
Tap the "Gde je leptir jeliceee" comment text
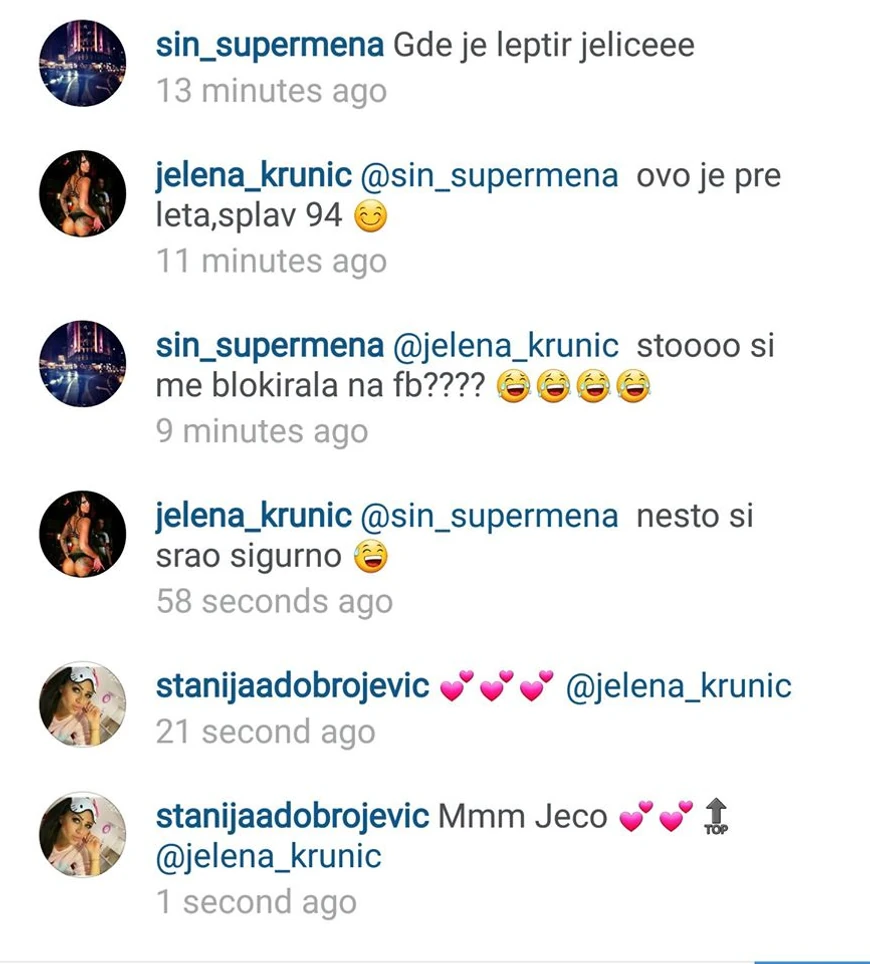click(544, 46)
